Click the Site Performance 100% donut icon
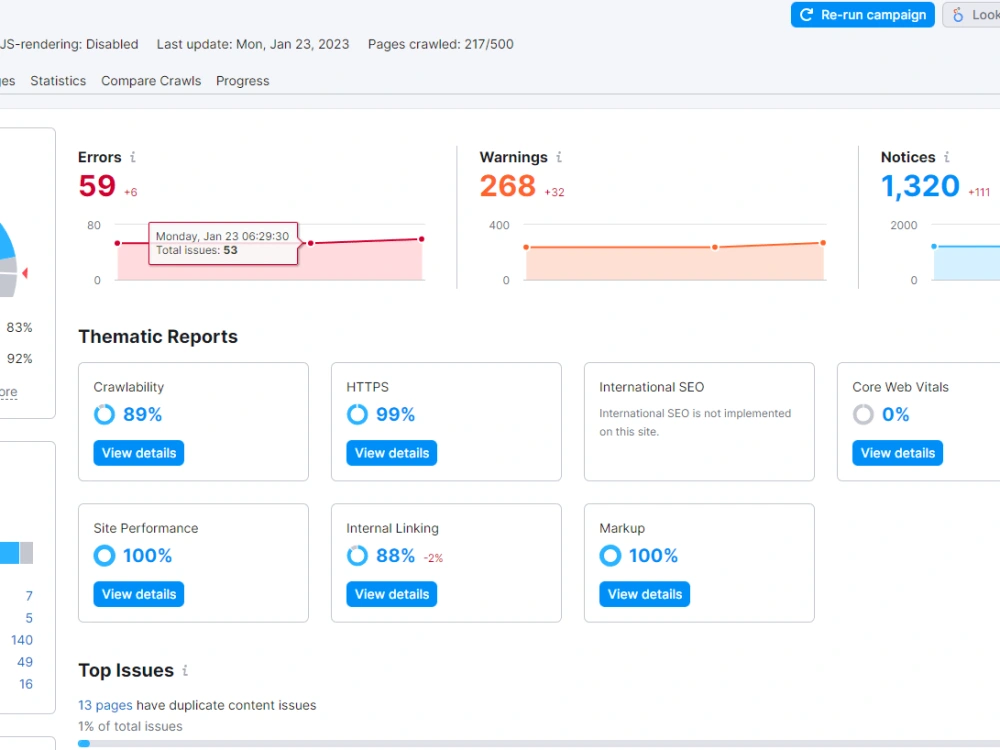The image size is (1000, 750). (104, 555)
